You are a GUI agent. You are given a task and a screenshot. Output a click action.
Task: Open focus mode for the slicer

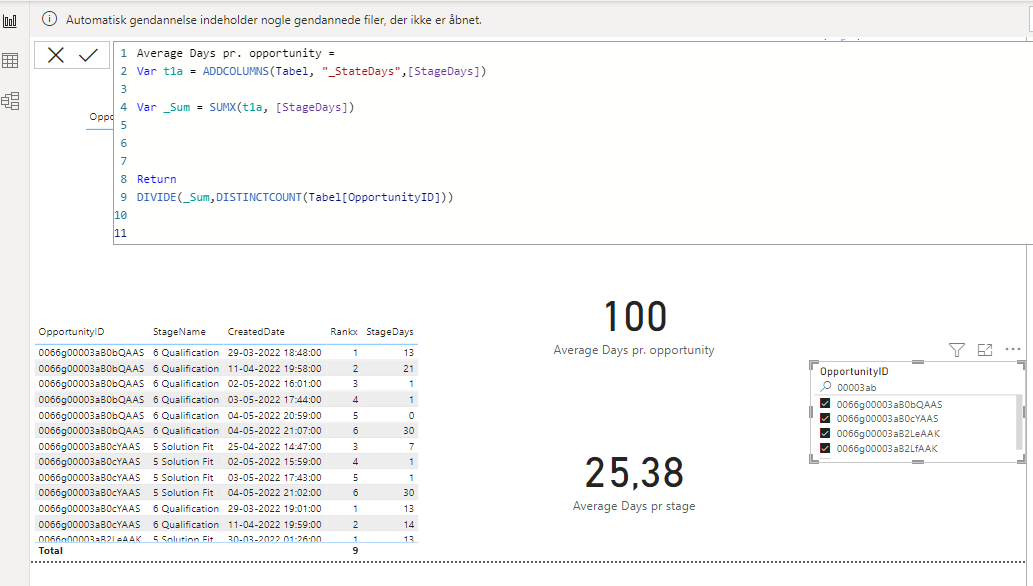pyautogui.click(x=985, y=350)
